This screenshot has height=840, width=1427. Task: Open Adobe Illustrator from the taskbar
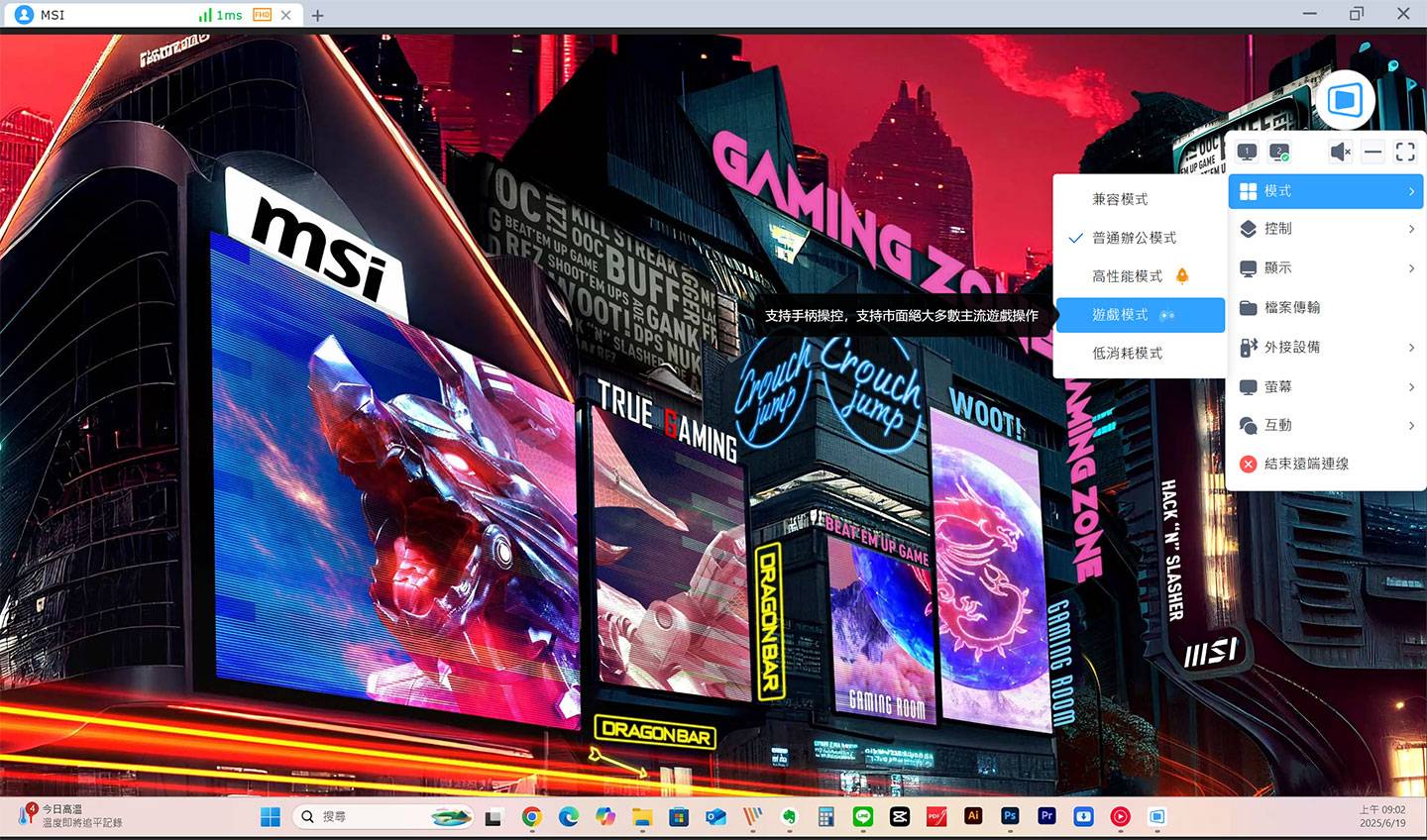click(x=972, y=816)
